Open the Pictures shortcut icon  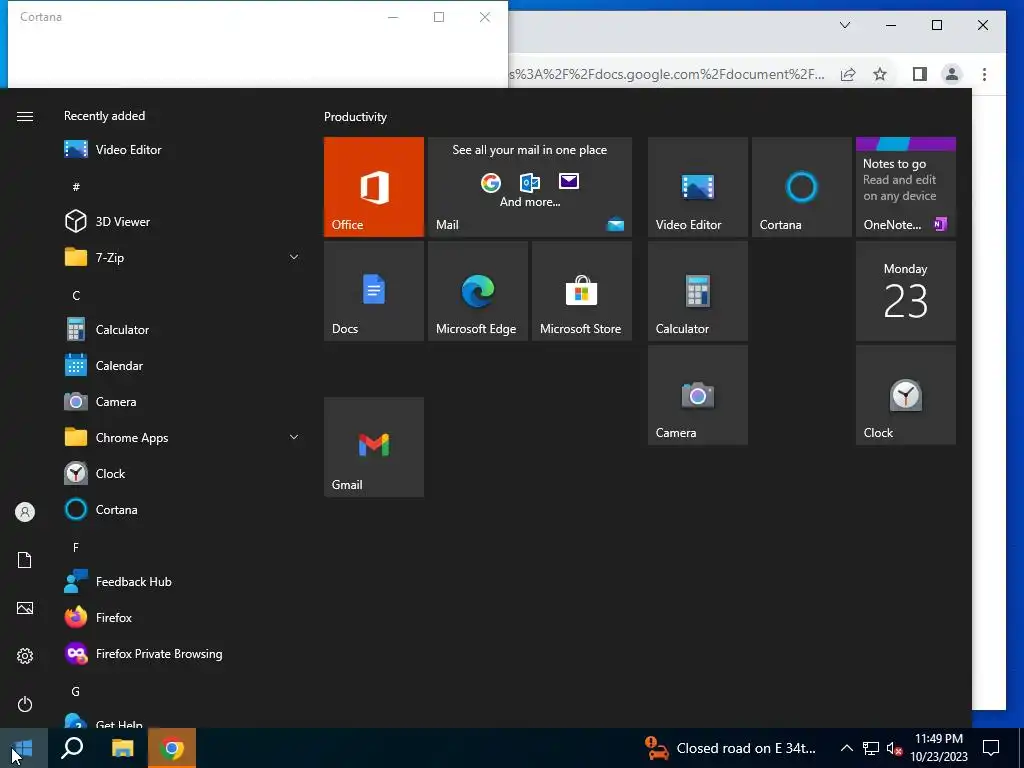[25, 608]
